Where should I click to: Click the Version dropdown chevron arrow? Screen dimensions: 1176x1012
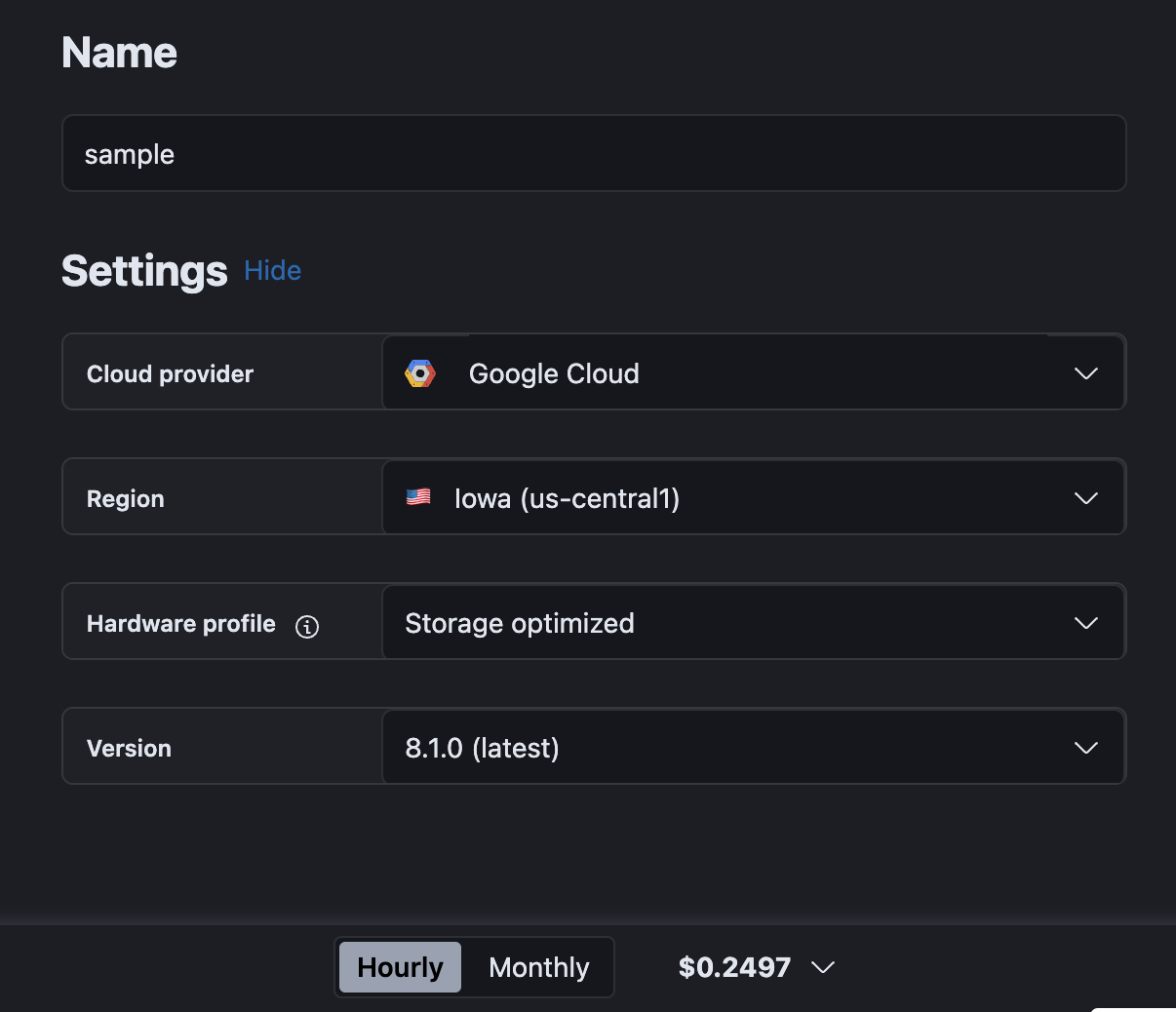click(1085, 748)
